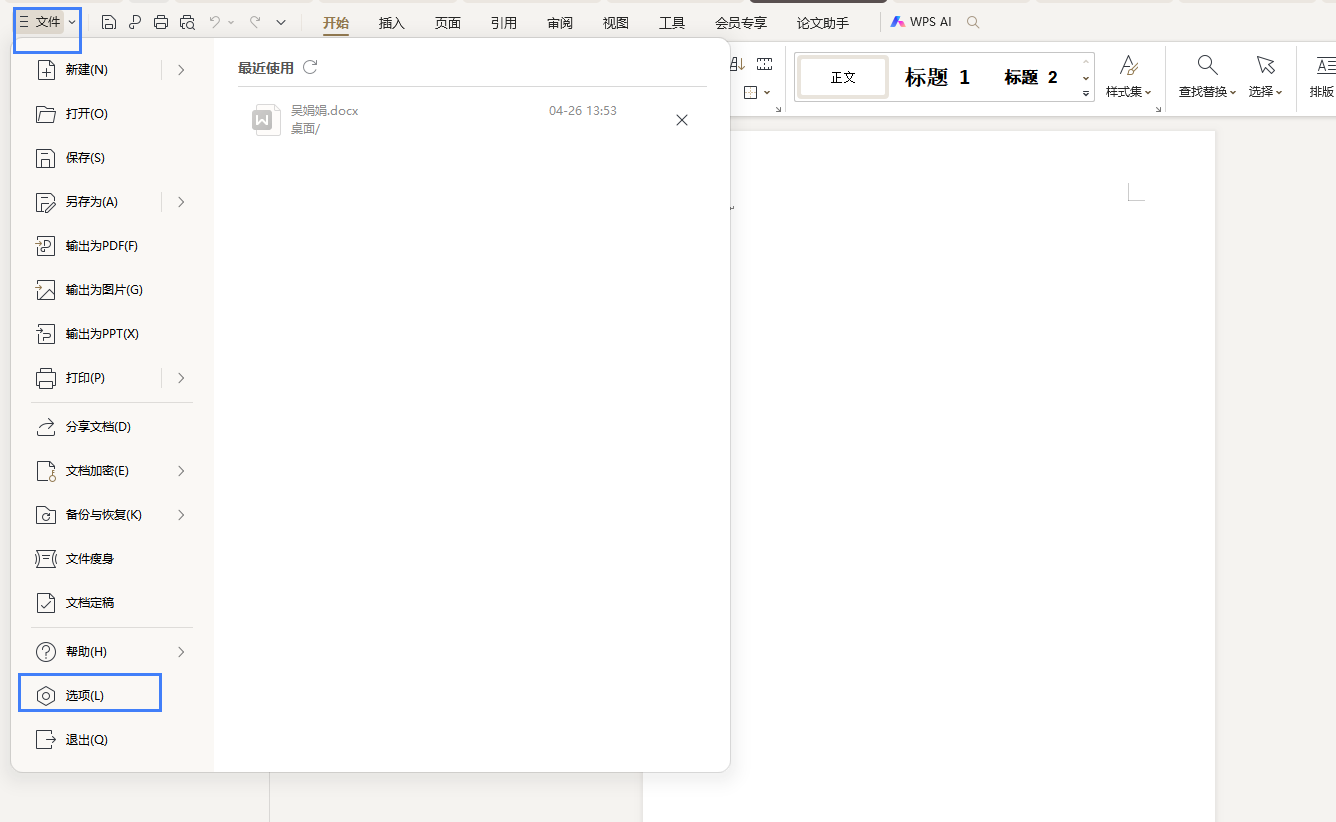Viewport: 1336px width, 822px height.
Task: Click the dotted-rectangle icon next to sort
Action: [765, 64]
